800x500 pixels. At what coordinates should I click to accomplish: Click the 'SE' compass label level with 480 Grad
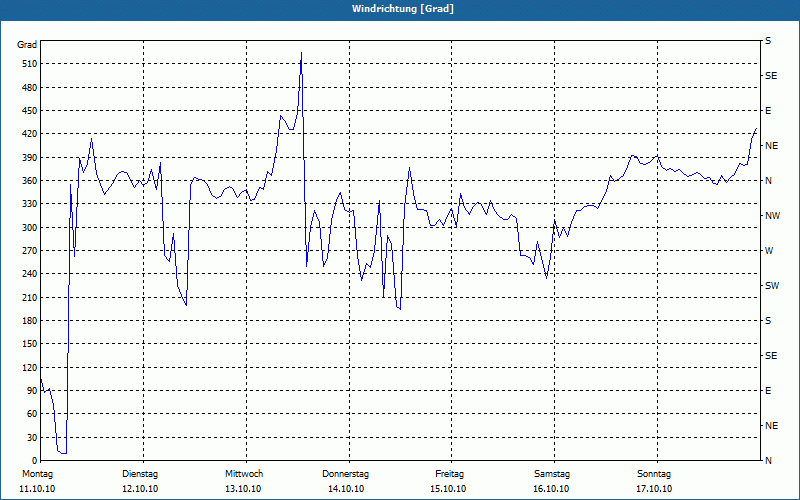(771, 76)
